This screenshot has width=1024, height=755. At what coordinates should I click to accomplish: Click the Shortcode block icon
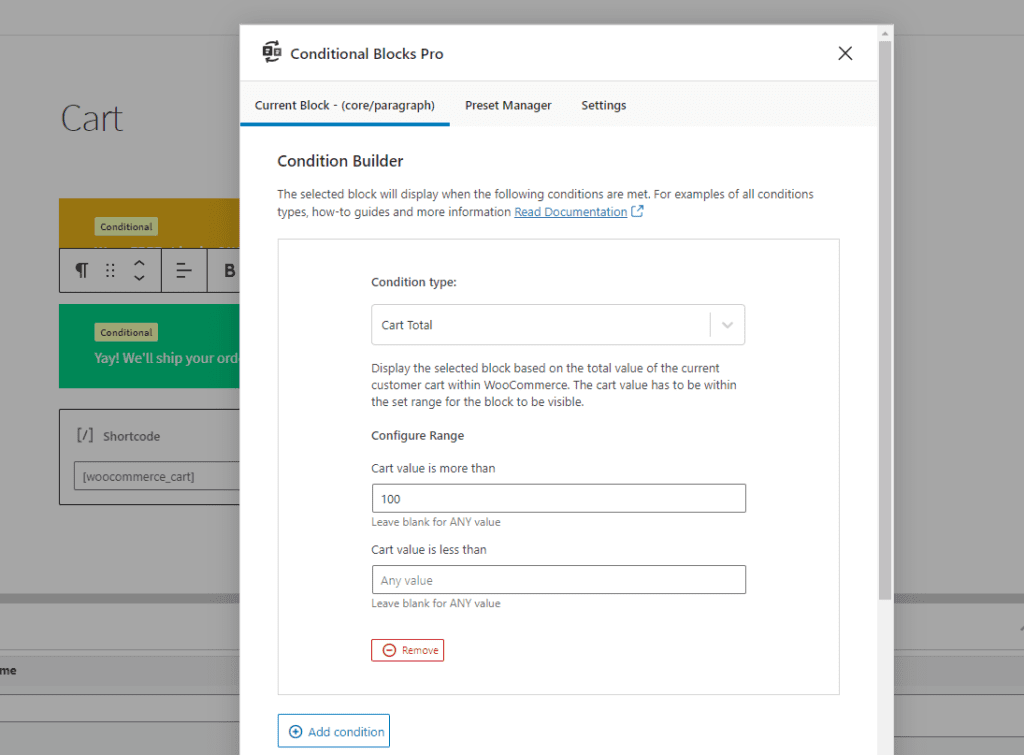[86, 435]
